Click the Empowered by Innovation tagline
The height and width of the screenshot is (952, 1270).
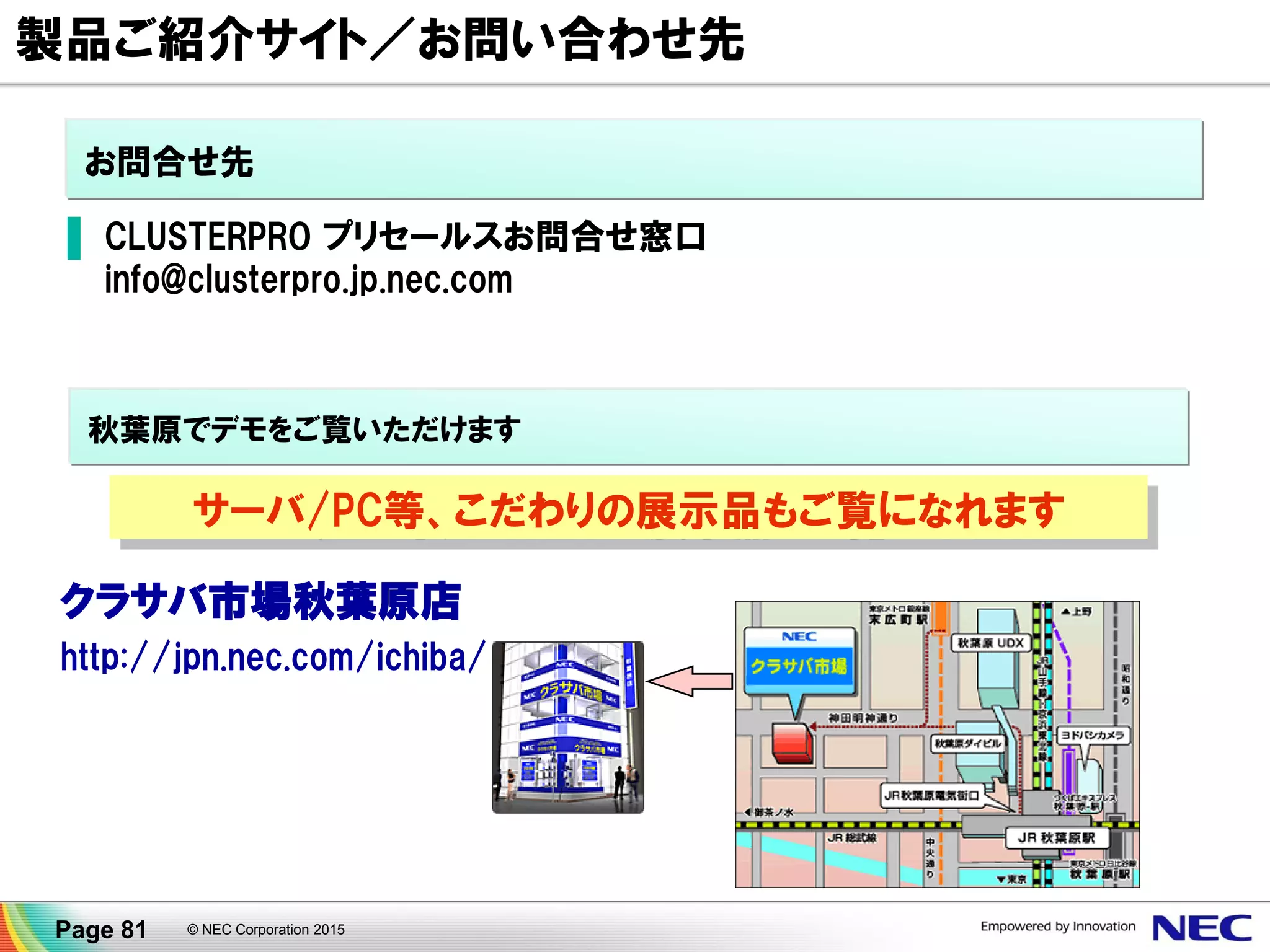tap(1058, 927)
